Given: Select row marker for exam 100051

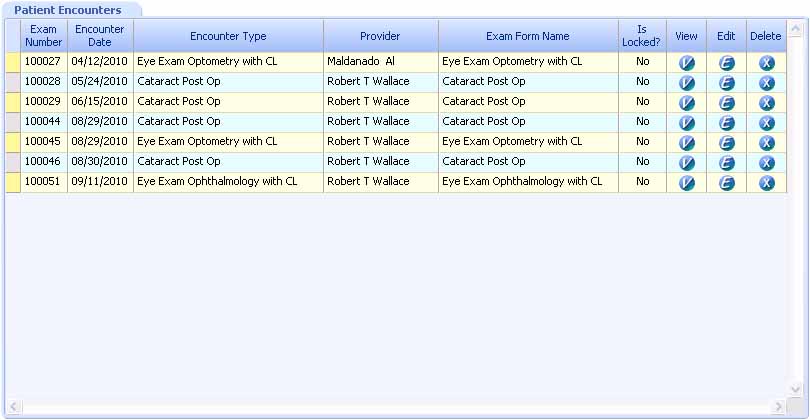Looking at the screenshot, I should (x=13, y=182).
